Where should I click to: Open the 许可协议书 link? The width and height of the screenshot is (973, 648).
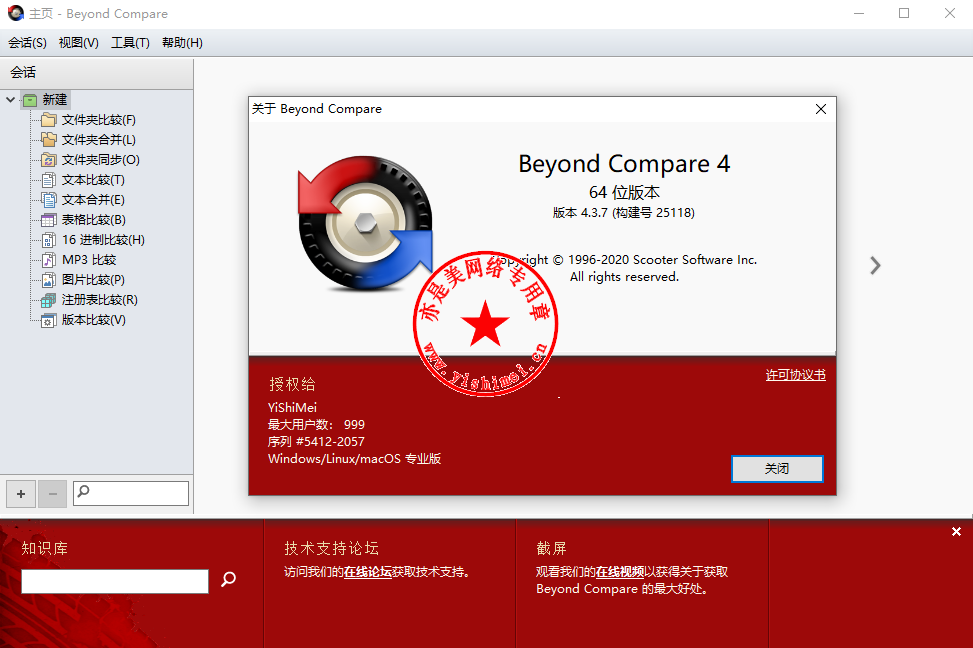796,375
